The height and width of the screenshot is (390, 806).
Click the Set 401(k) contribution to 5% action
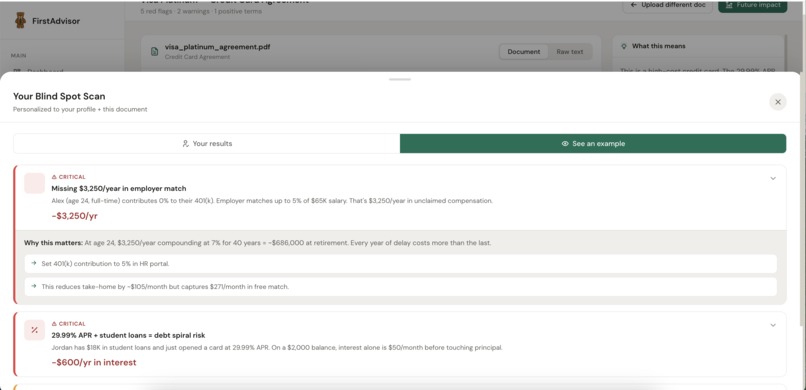coord(400,264)
